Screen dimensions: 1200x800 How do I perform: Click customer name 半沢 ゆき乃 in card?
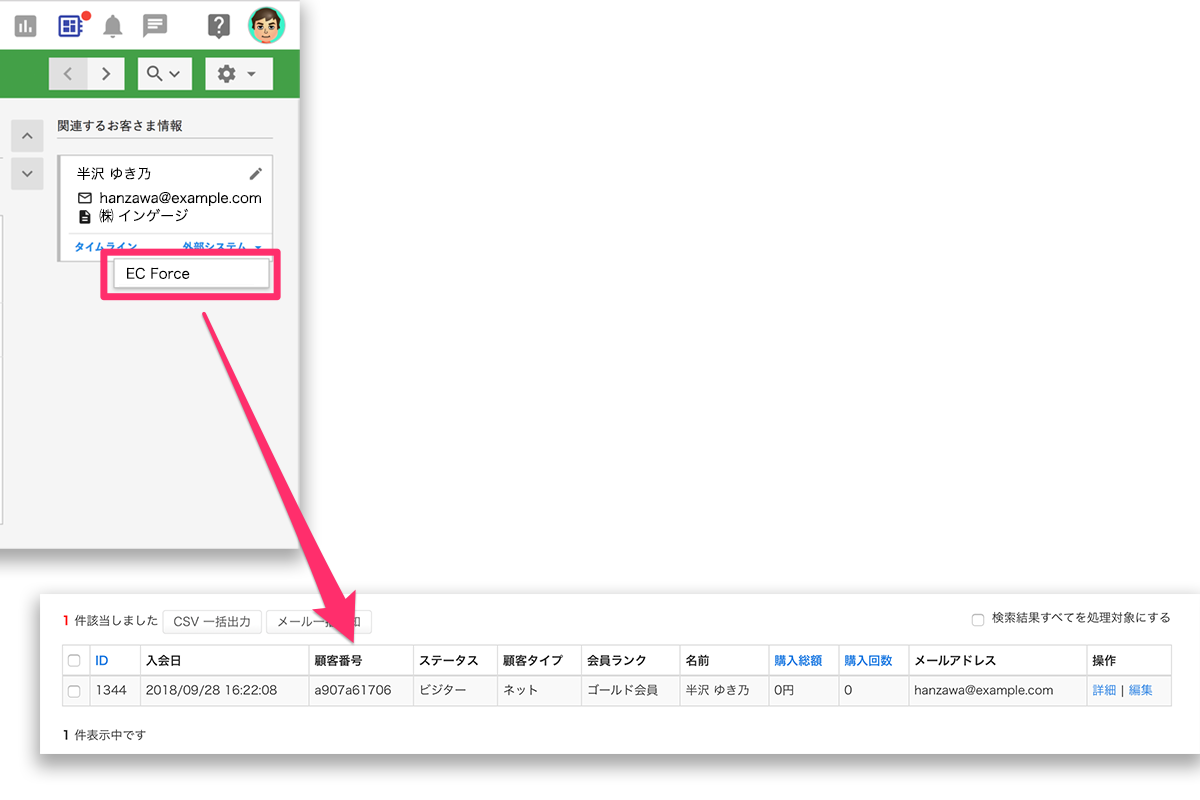(x=114, y=174)
